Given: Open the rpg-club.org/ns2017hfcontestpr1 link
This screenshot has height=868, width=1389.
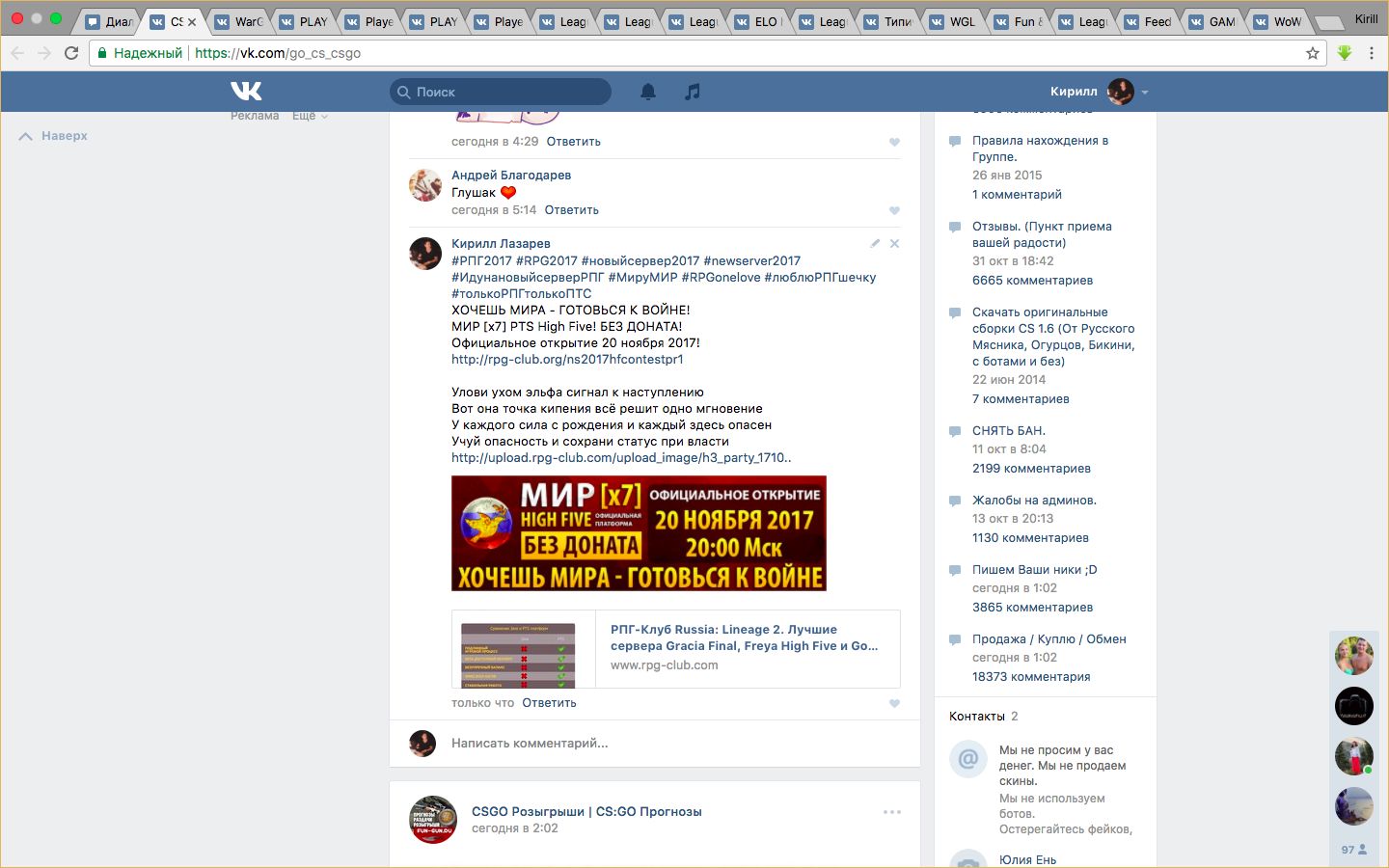Looking at the screenshot, I should click(x=567, y=360).
